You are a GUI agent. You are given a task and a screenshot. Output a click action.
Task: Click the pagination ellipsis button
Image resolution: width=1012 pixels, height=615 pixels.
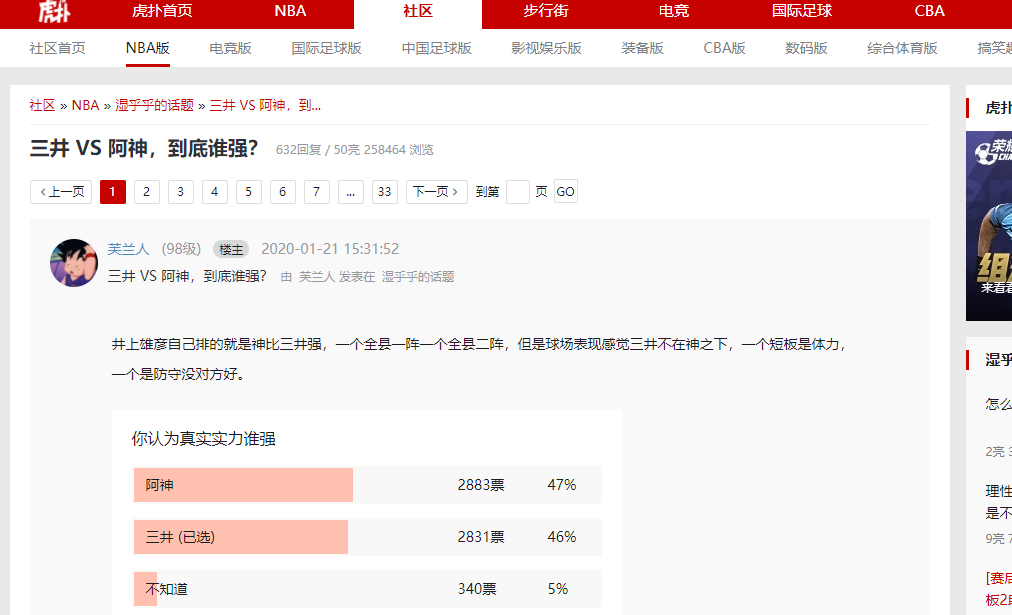[x=350, y=192]
